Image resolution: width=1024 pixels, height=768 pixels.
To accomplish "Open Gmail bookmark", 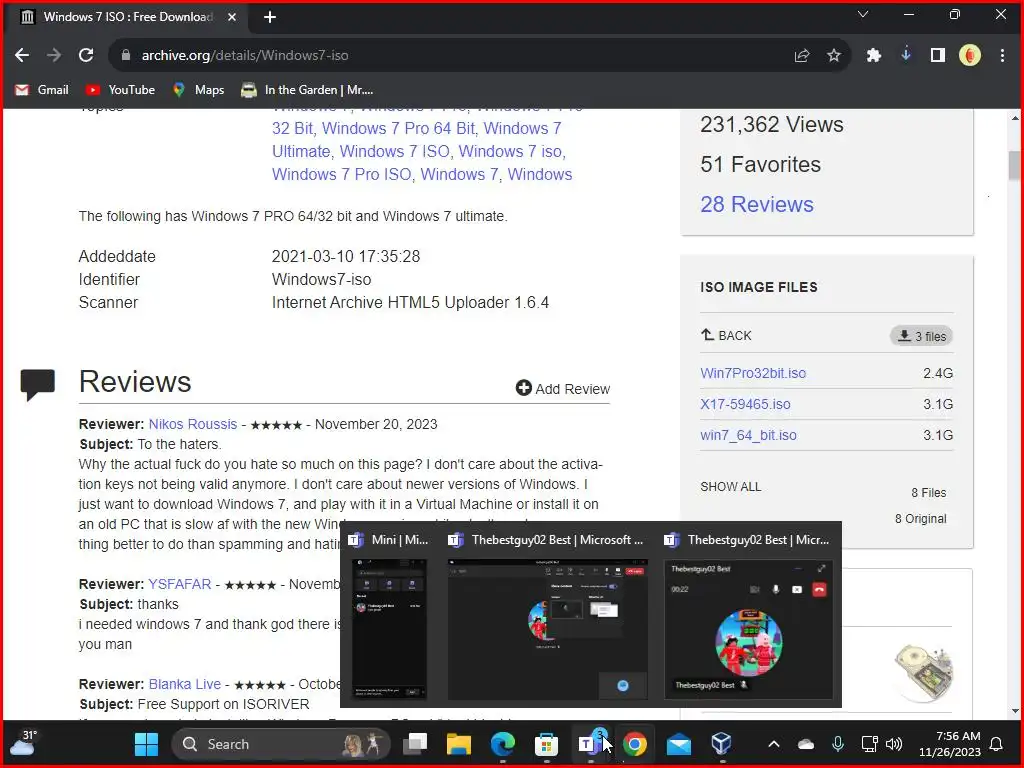I will (42, 90).
